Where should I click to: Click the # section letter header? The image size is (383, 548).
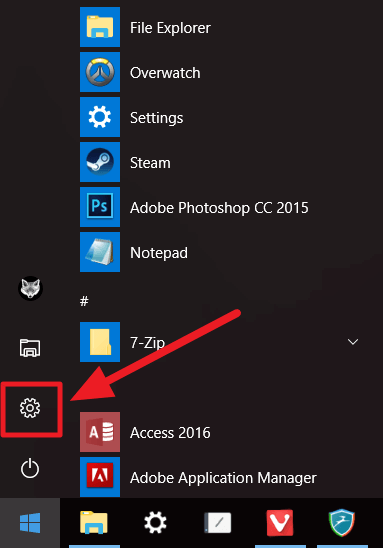tap(84, 301)
